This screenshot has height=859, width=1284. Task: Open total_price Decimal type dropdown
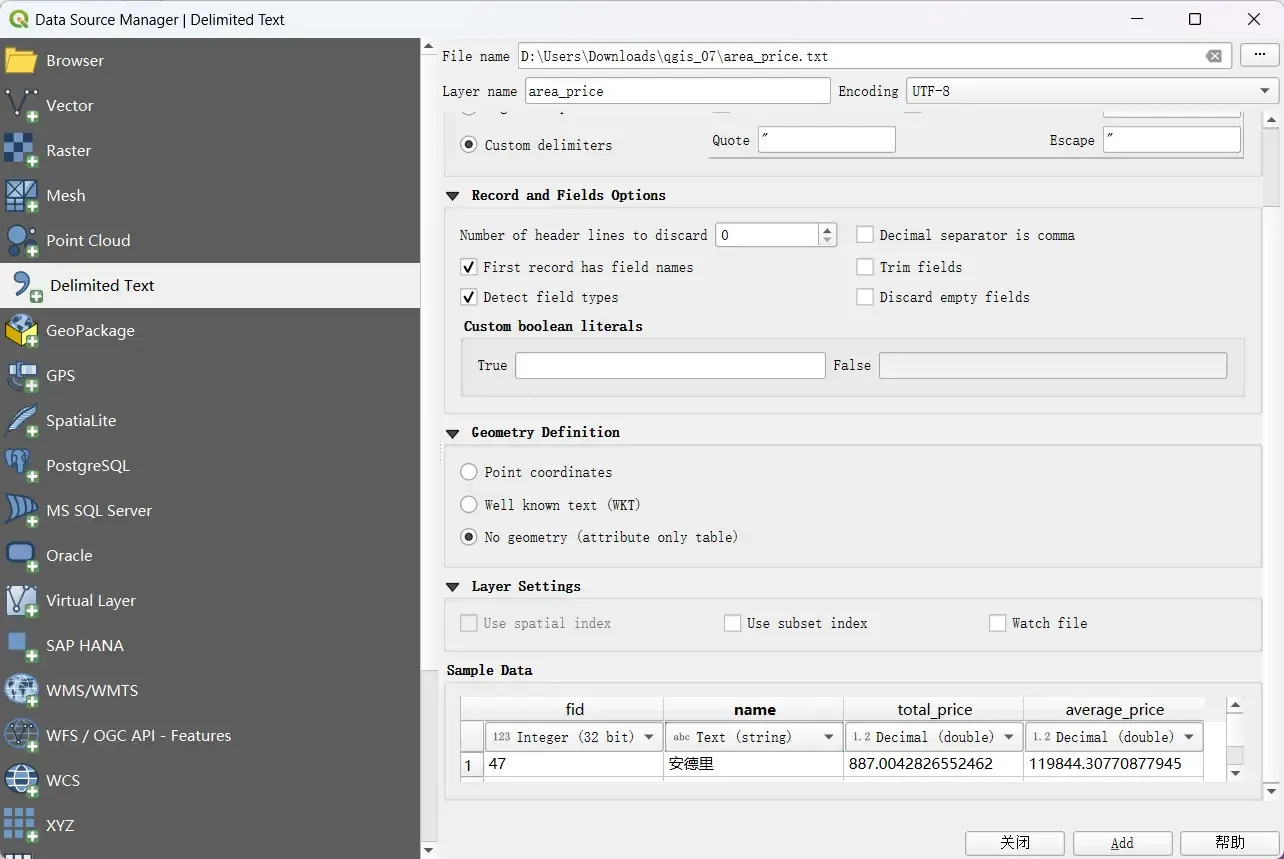[x=933, y=737]
